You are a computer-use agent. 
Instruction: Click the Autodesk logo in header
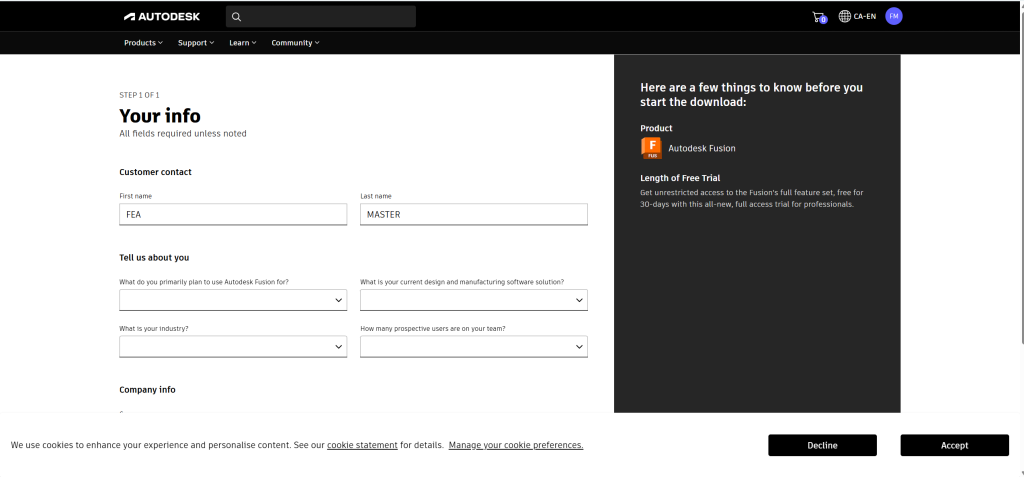161,16
